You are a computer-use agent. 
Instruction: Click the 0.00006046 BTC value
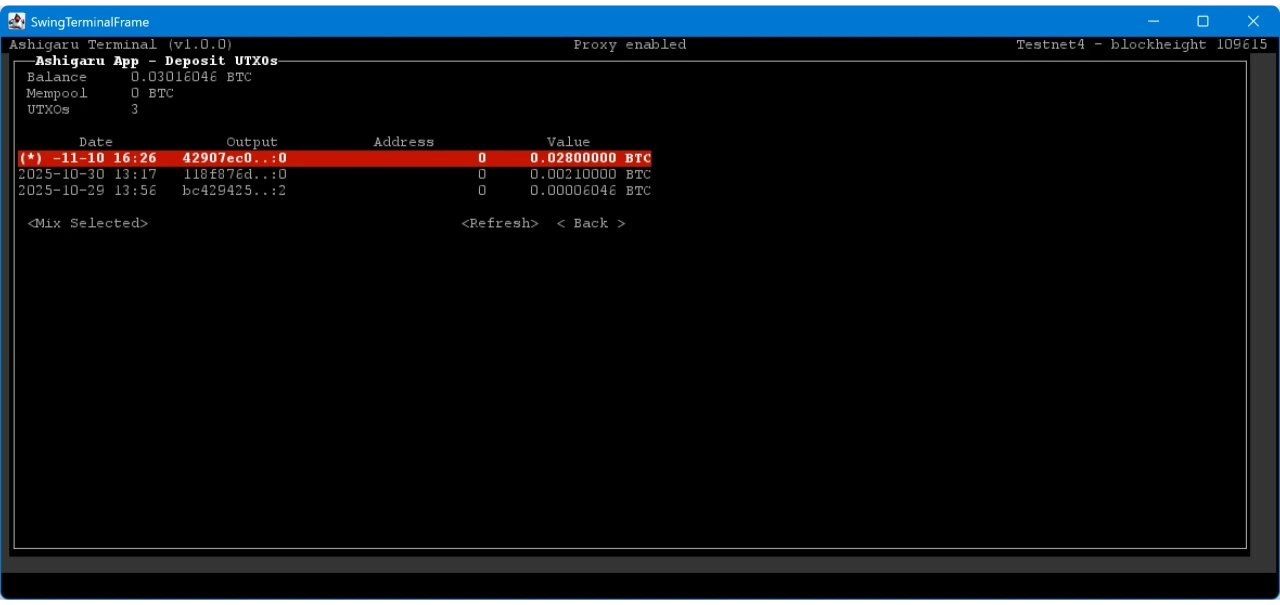click(590, 190)
